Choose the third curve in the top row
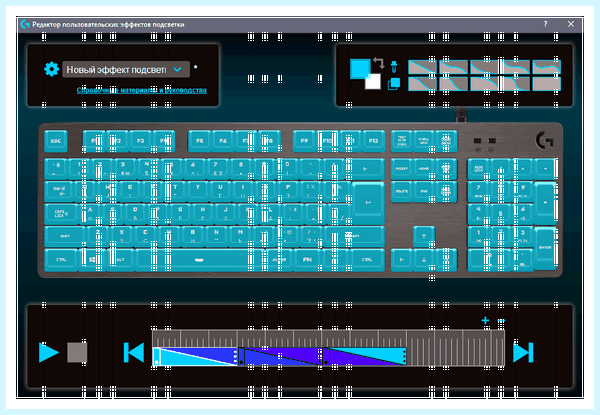 point(484,67)
